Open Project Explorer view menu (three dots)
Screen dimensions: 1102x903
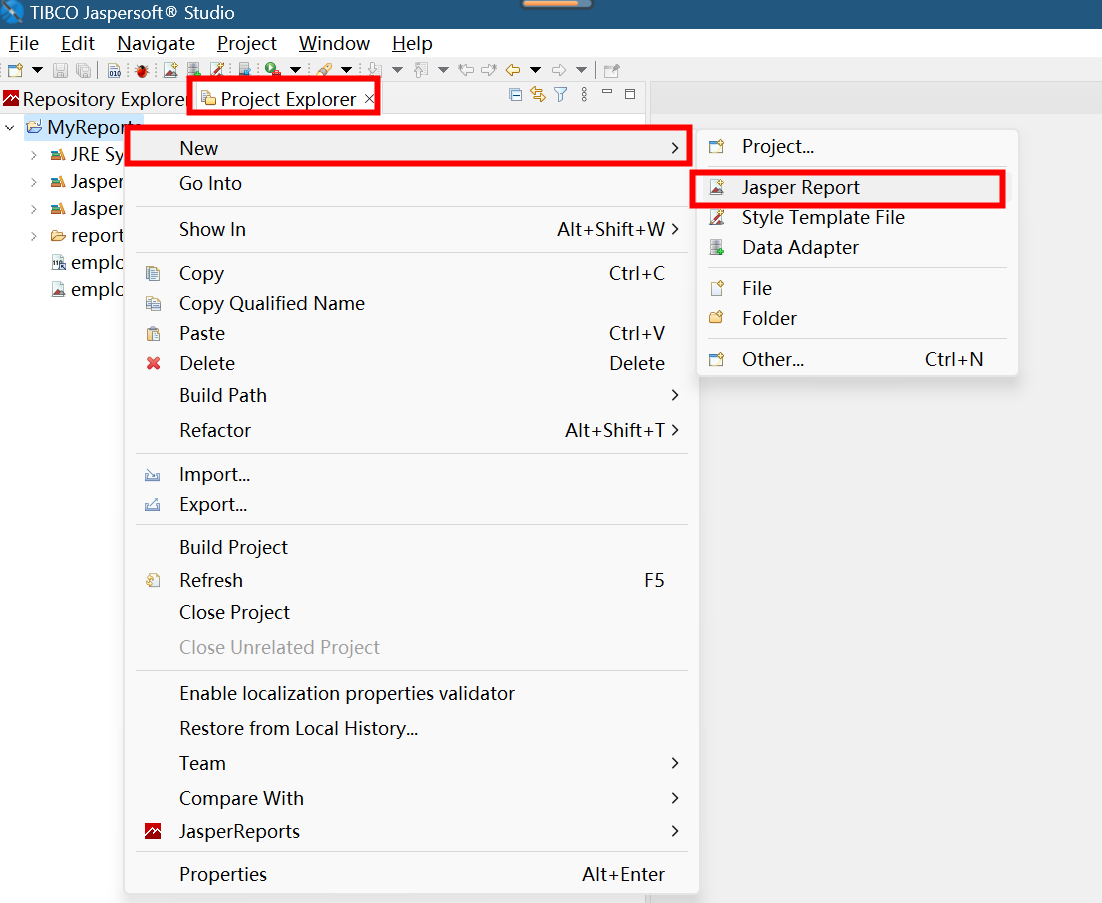pyautogui.click(x=584, y=95)
